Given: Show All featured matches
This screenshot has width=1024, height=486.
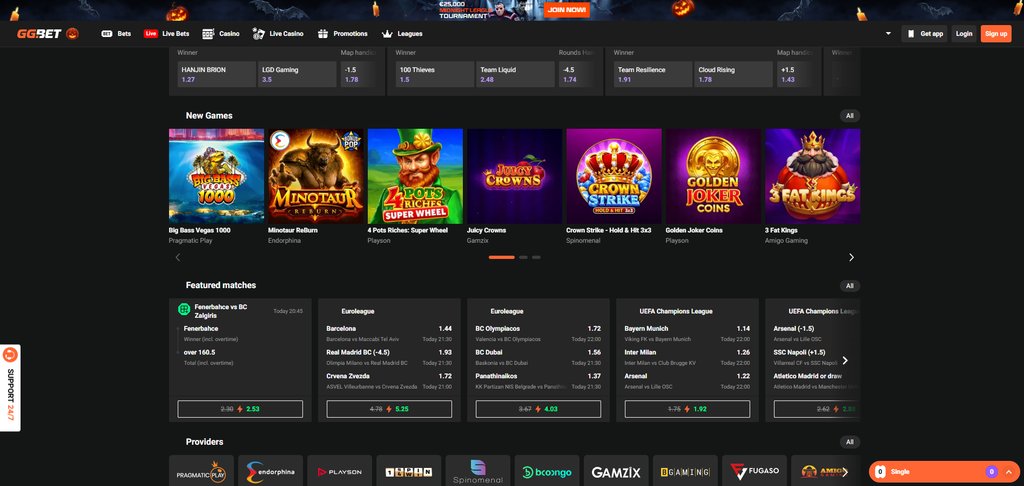Looking at the screenshot, I should pos(850,285).
